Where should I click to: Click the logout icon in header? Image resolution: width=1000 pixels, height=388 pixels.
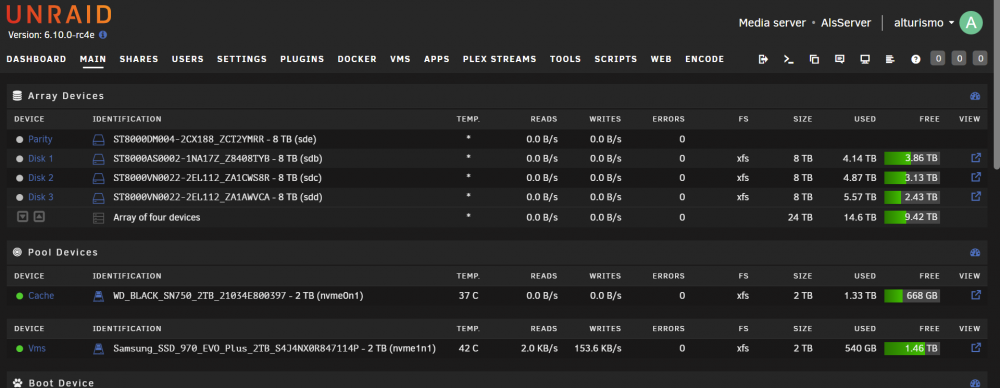(x=763, y=59)
